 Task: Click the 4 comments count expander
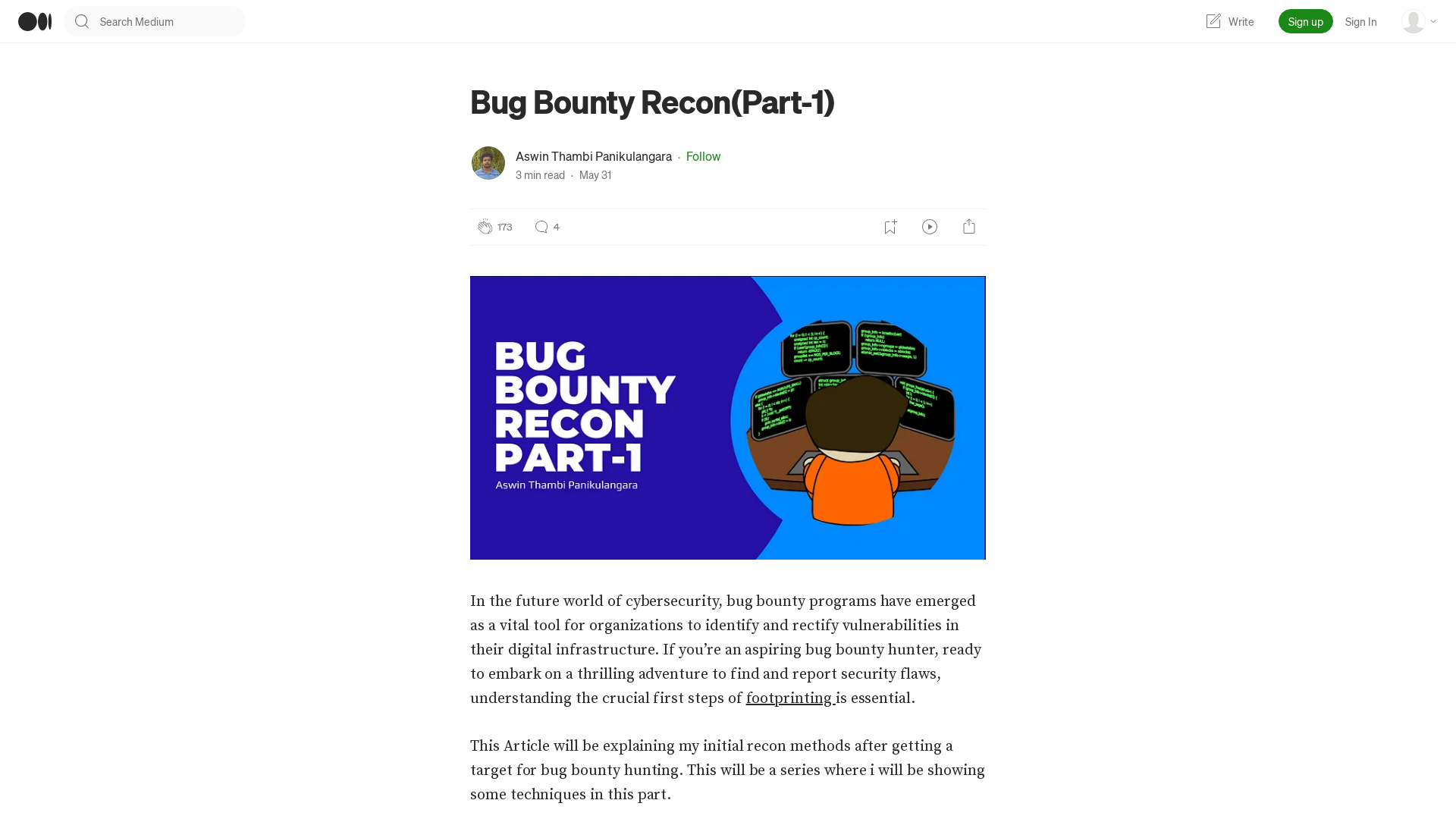tap(546, 226)
